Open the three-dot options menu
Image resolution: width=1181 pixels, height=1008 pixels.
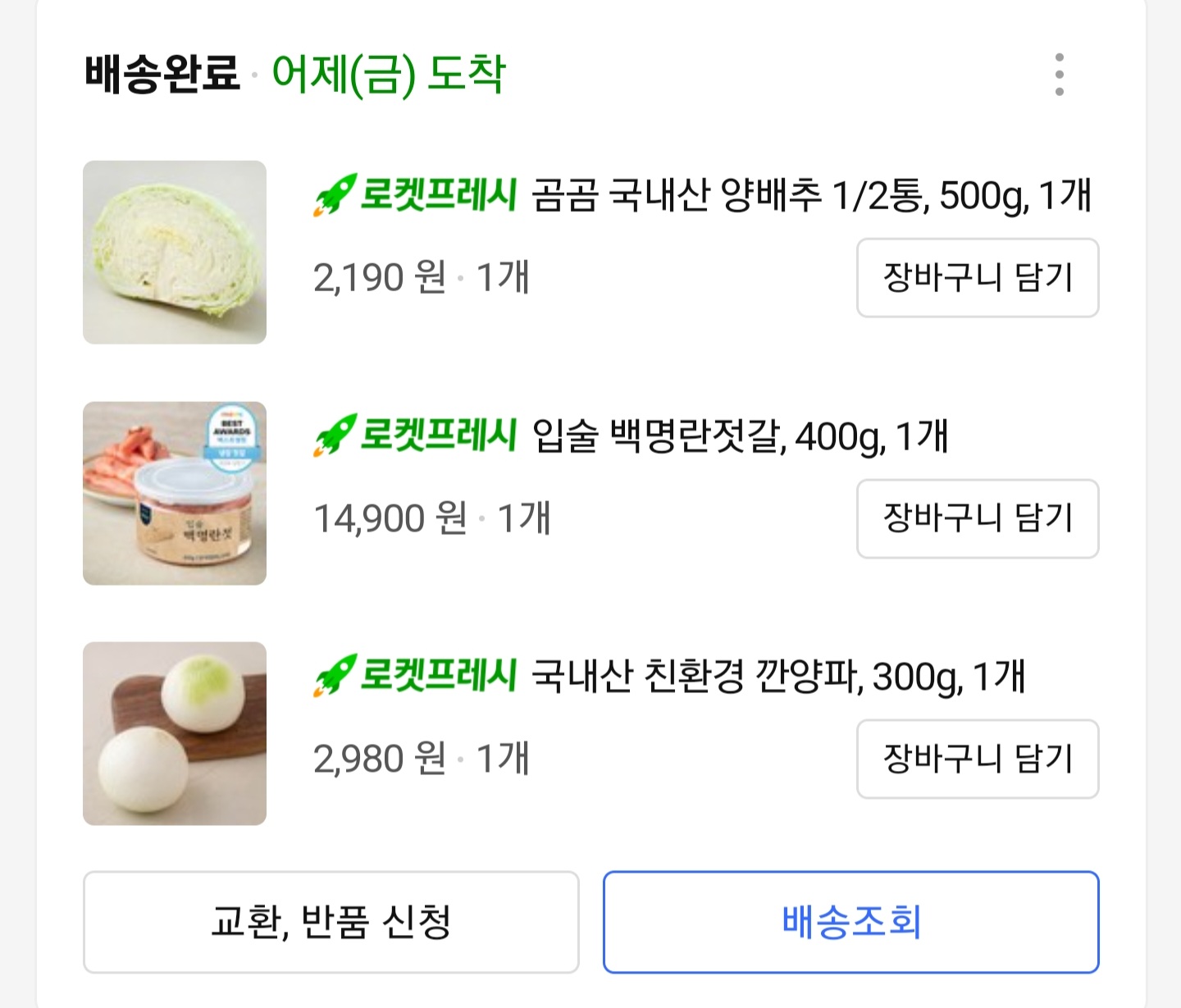(1060, 75)
